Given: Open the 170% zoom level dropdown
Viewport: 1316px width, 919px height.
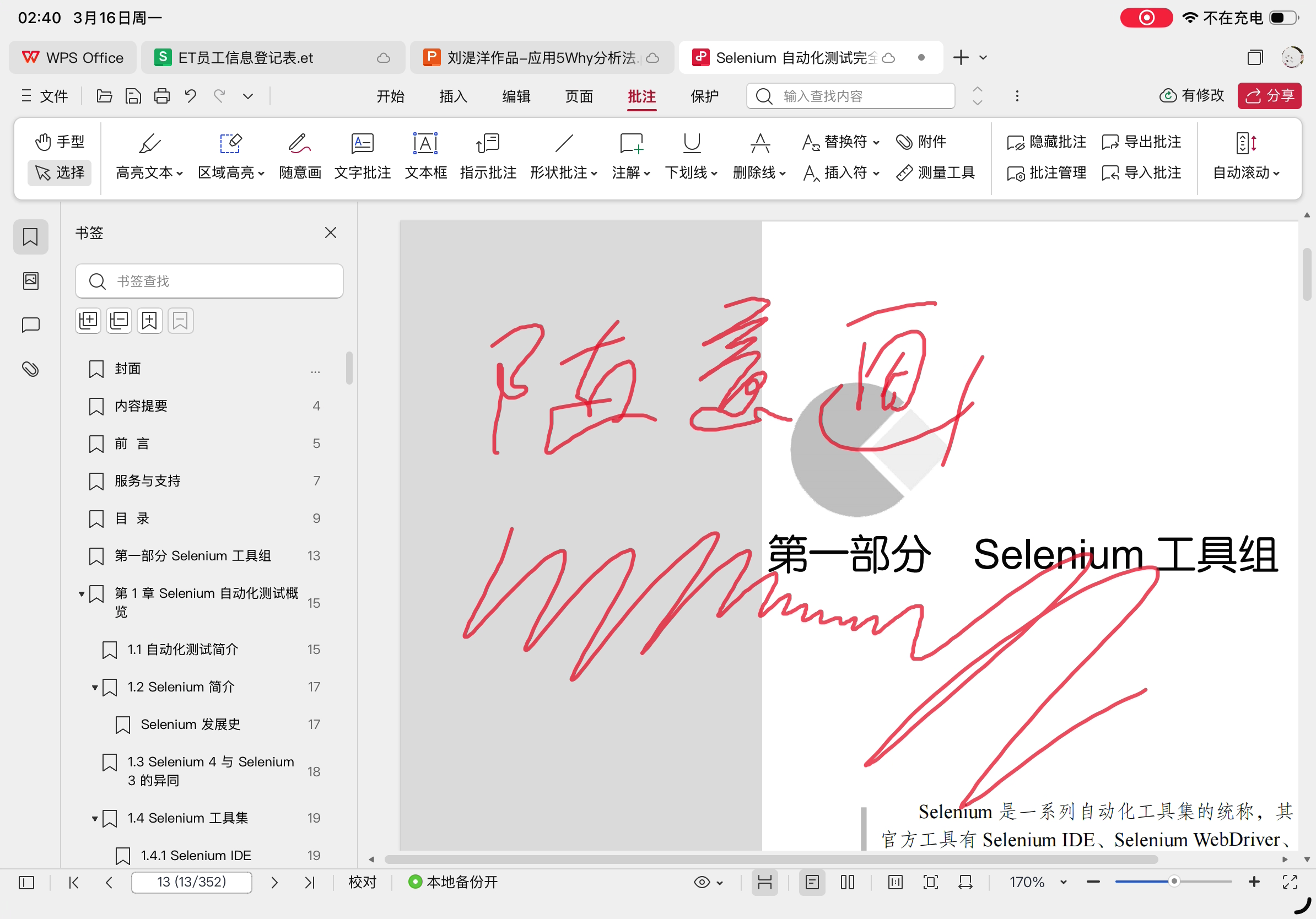Looking at the screenshot, I should [x=1063, y=882].
